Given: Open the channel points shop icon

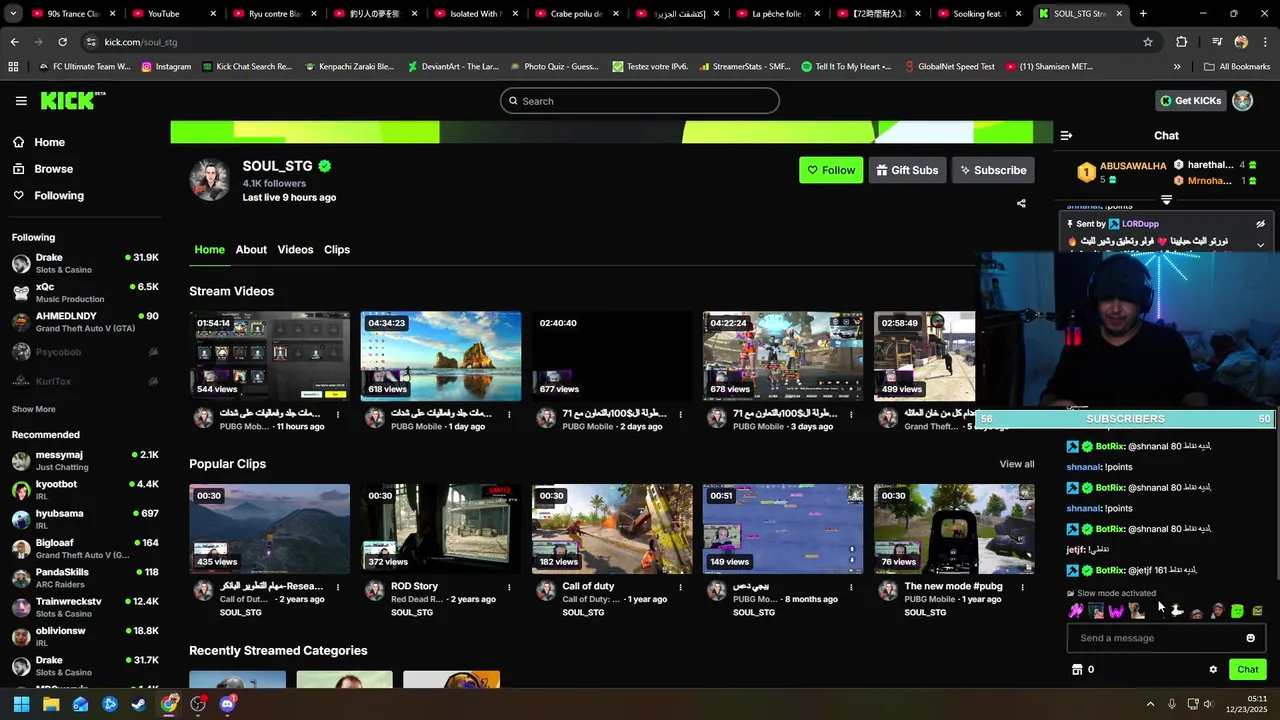Looking at the screenshot, I should click(x=1077, y=670).
